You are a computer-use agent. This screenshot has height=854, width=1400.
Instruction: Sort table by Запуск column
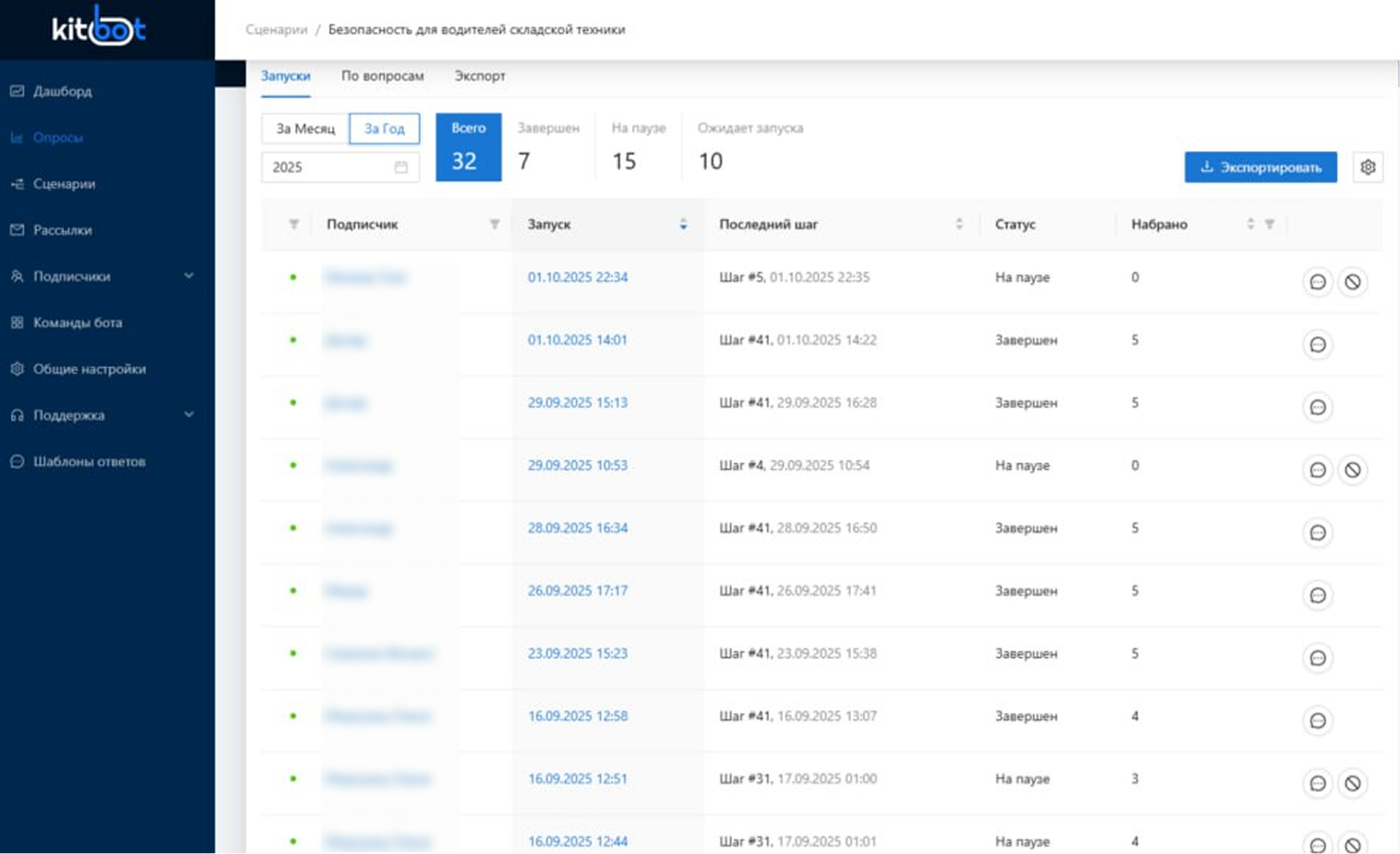pyautogui.click(x=682, y=225)
